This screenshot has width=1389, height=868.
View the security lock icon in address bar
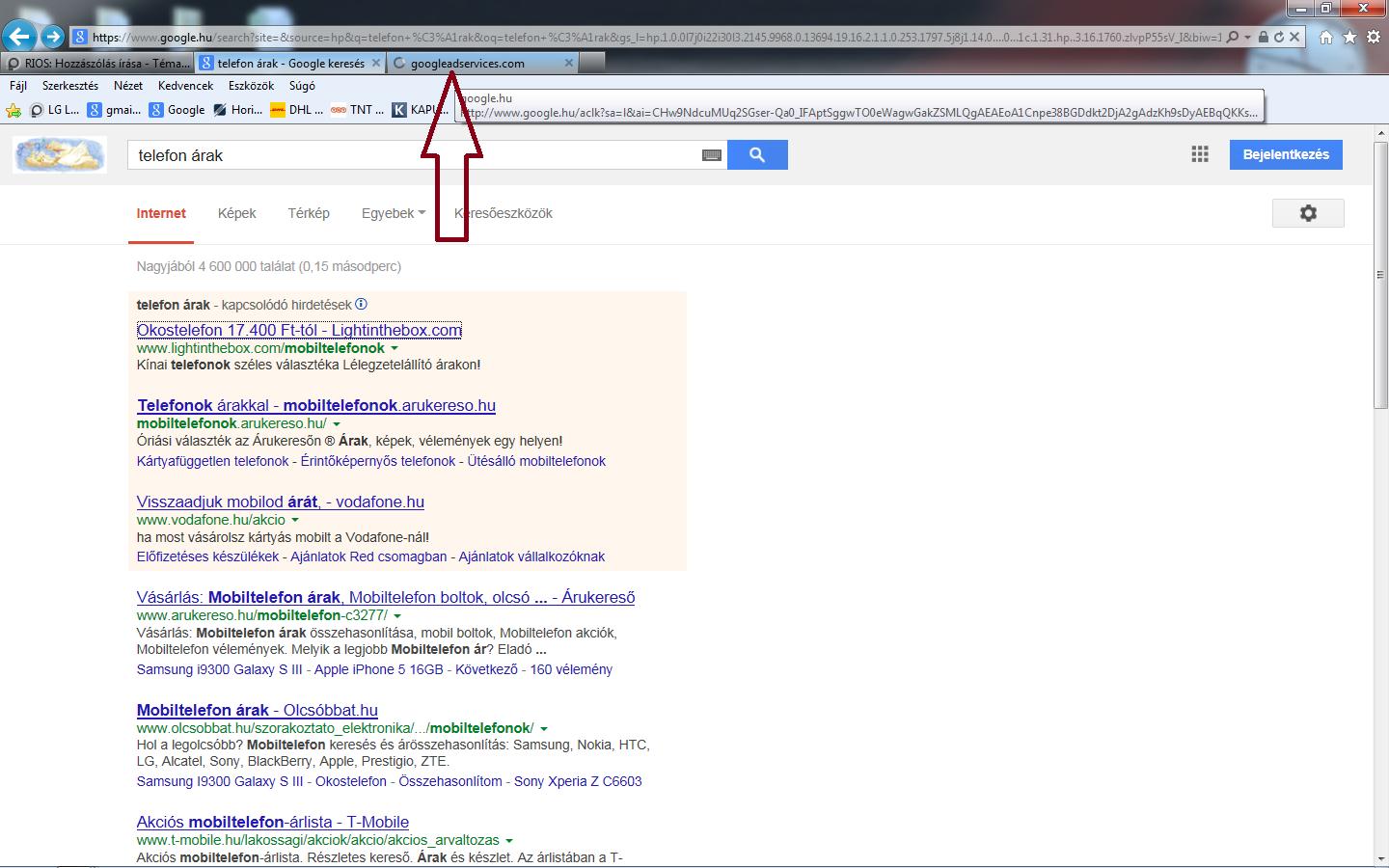point(1263,37)
